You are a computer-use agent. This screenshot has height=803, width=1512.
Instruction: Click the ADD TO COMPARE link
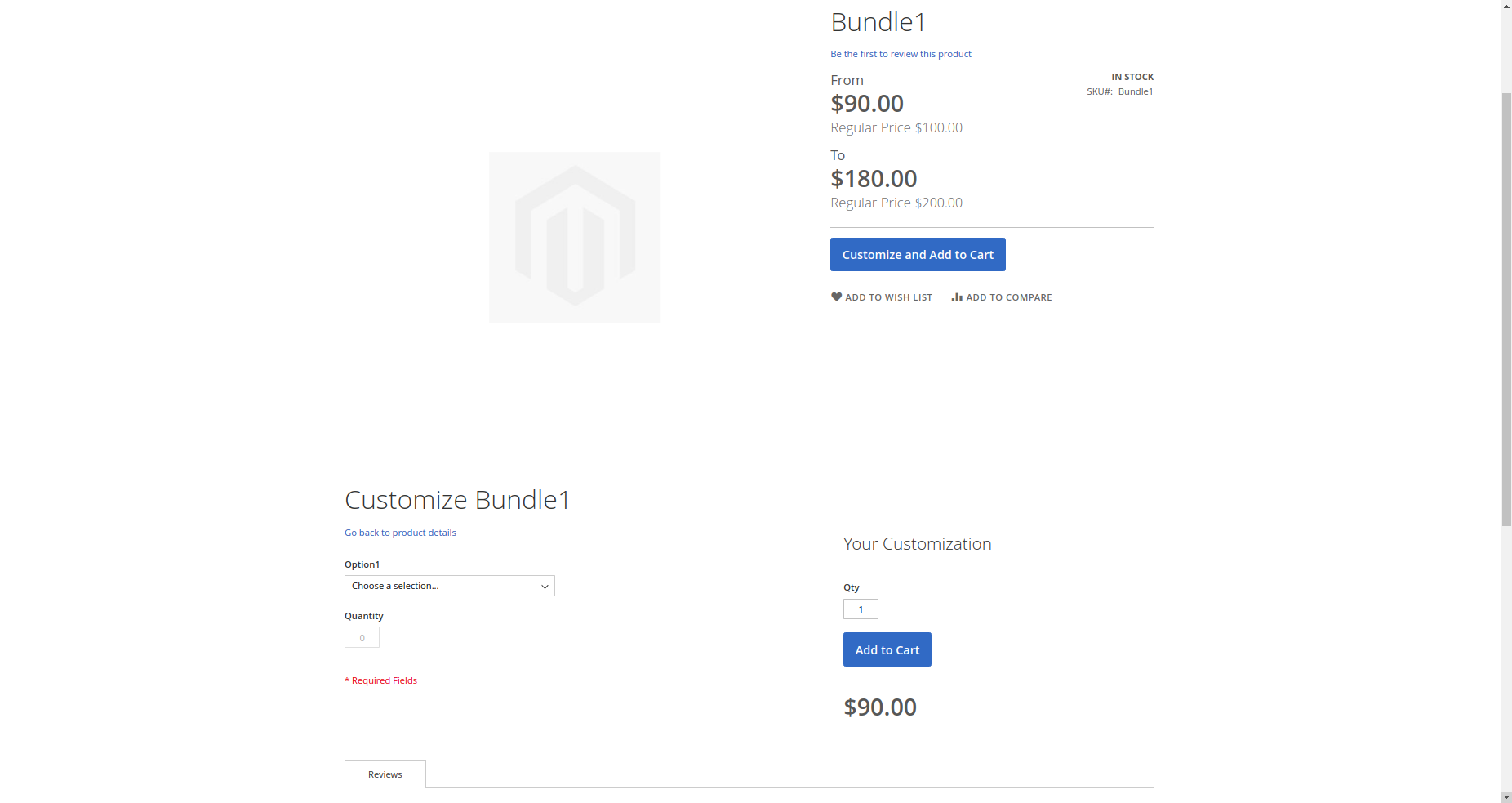coord(1002,297)
